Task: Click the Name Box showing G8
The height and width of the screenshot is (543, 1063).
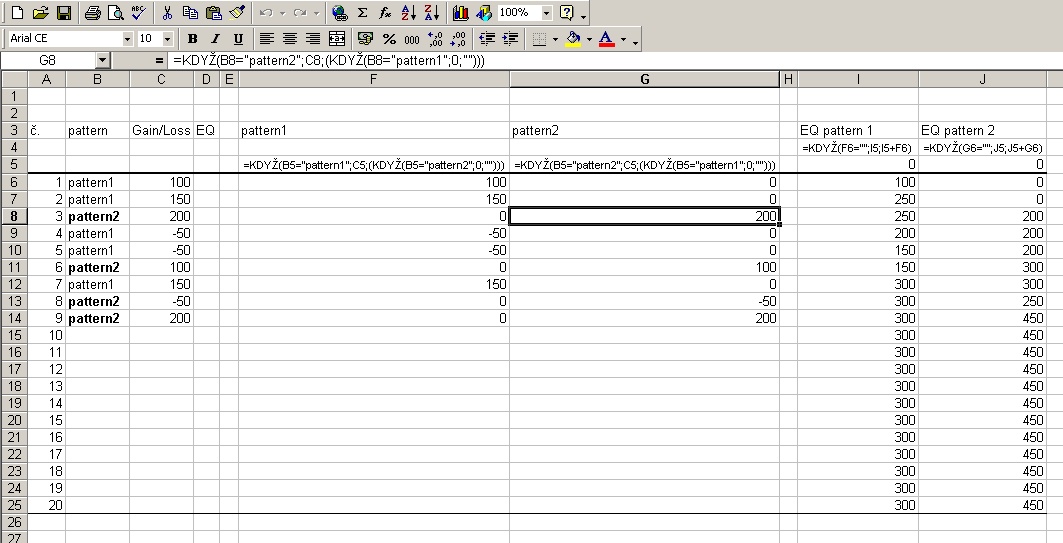Action: [x=47, y=60]
